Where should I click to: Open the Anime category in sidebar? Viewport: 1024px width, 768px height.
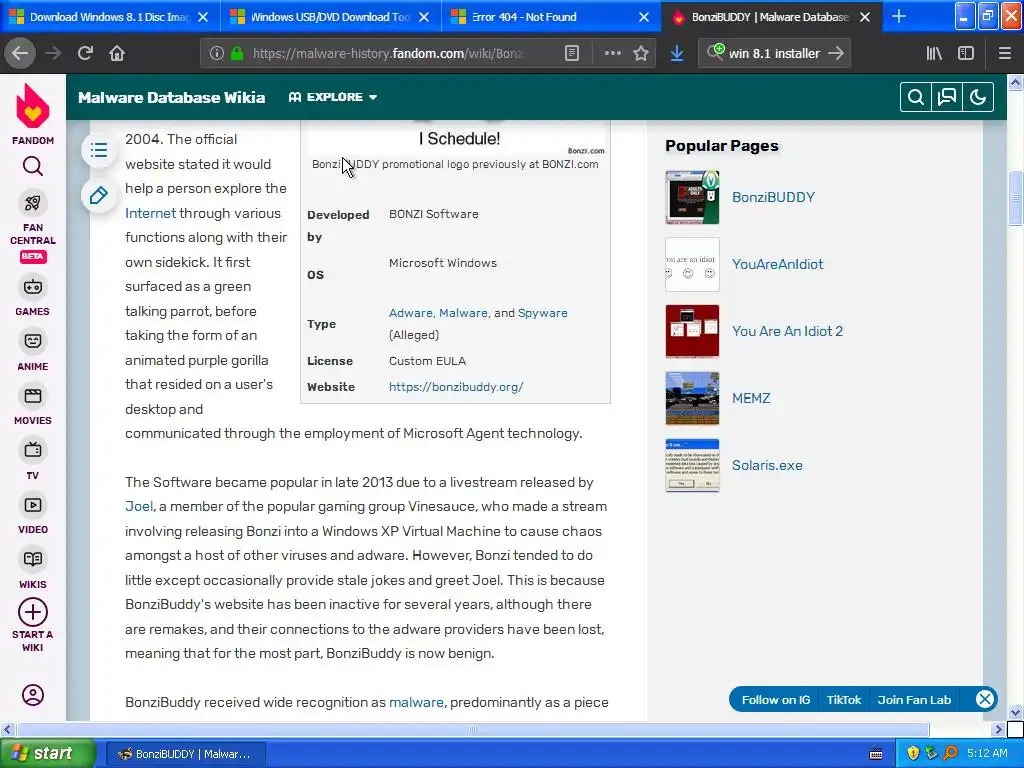pyautogui.click(x=33, y=351)
